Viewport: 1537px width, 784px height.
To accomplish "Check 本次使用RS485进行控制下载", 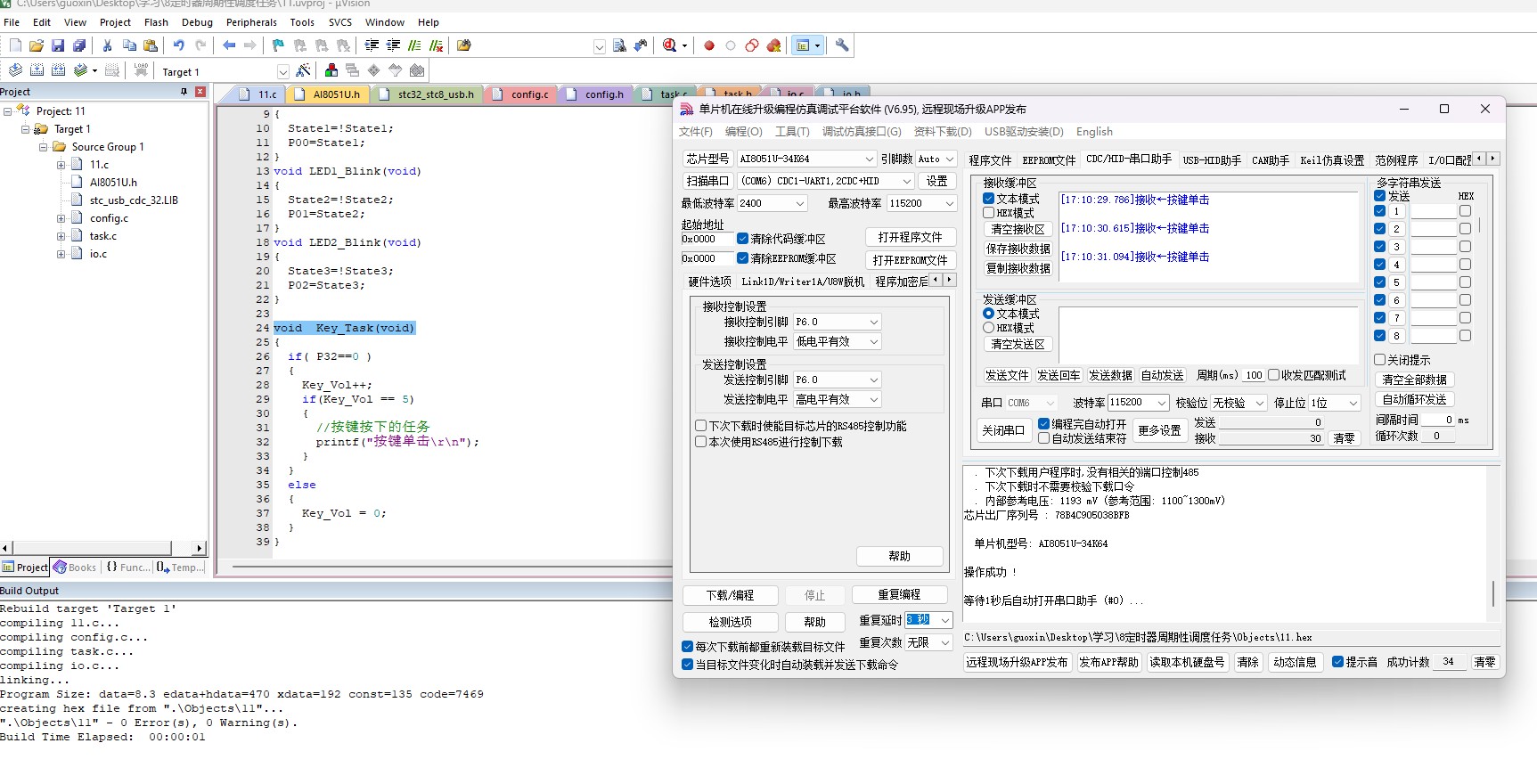I will (x=700, y=442).
